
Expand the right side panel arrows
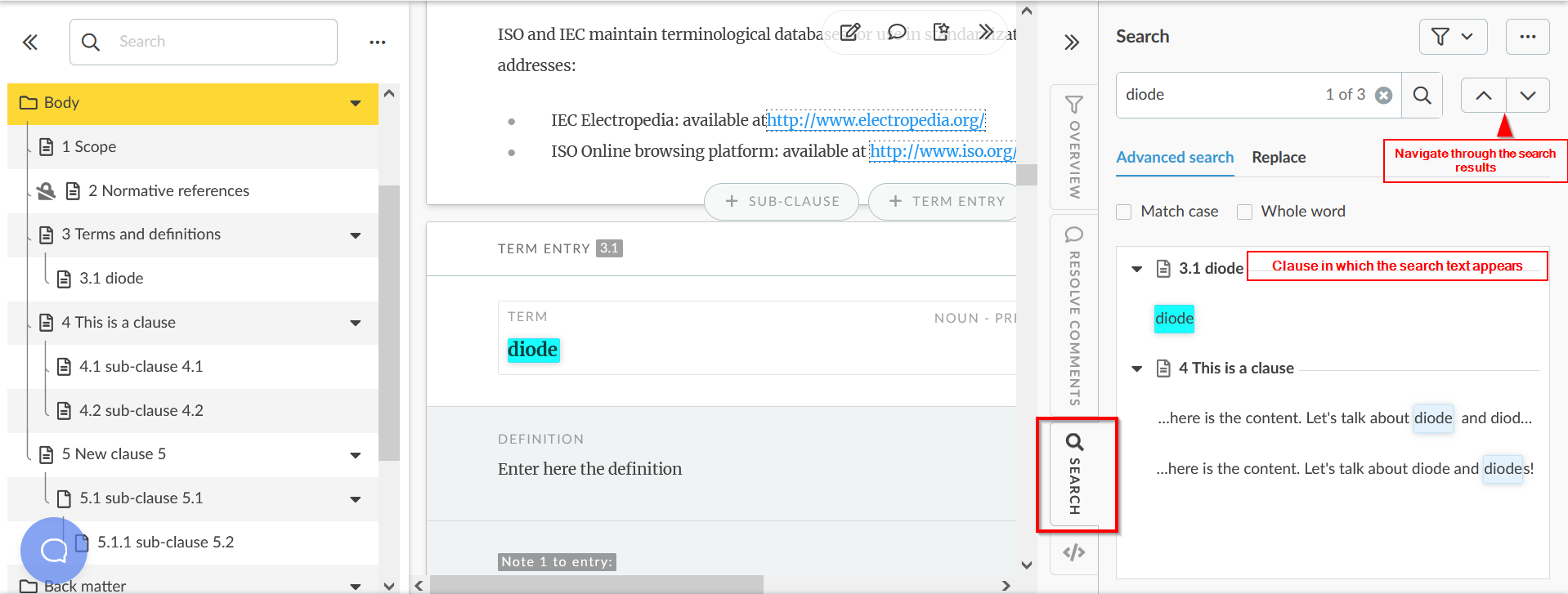1072,42
